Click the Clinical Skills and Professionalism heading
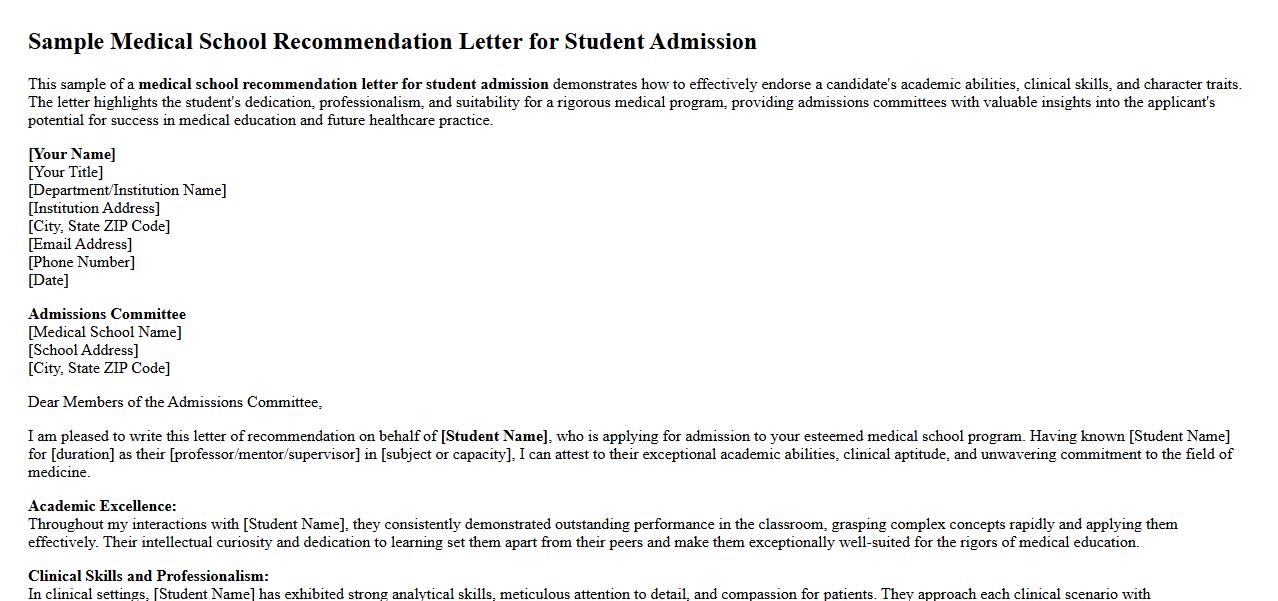 click(x=148, y=576)
